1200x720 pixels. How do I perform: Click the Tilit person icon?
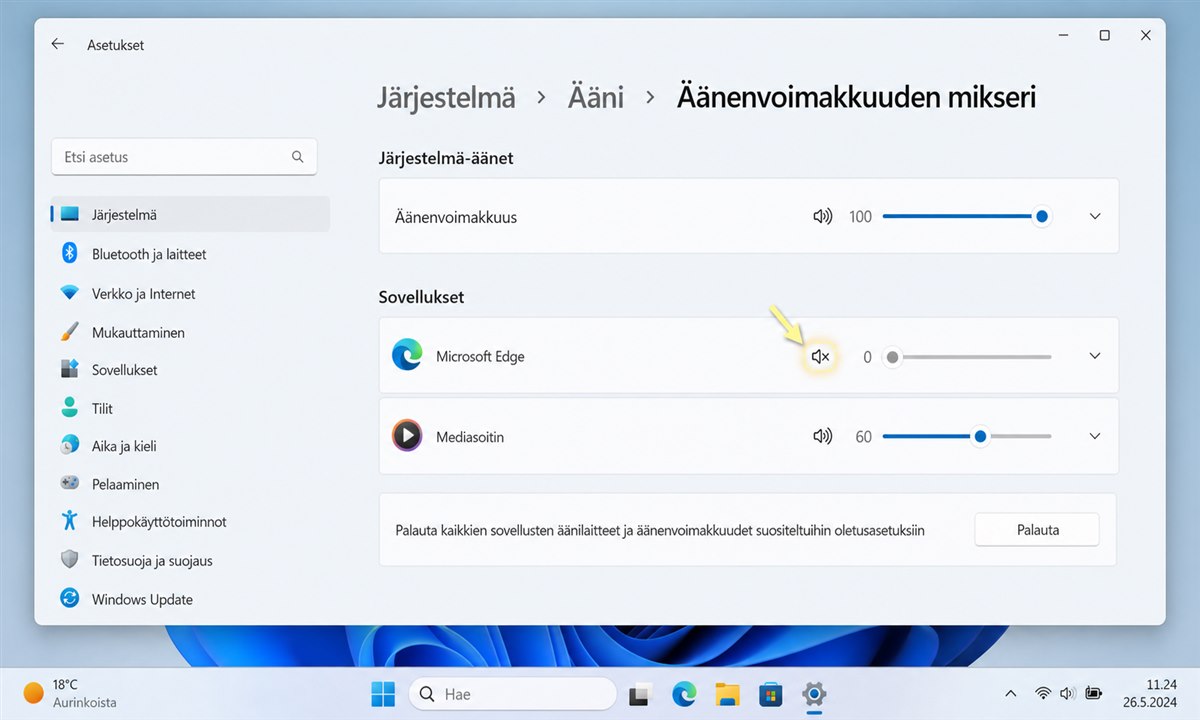tap(69, 407)
